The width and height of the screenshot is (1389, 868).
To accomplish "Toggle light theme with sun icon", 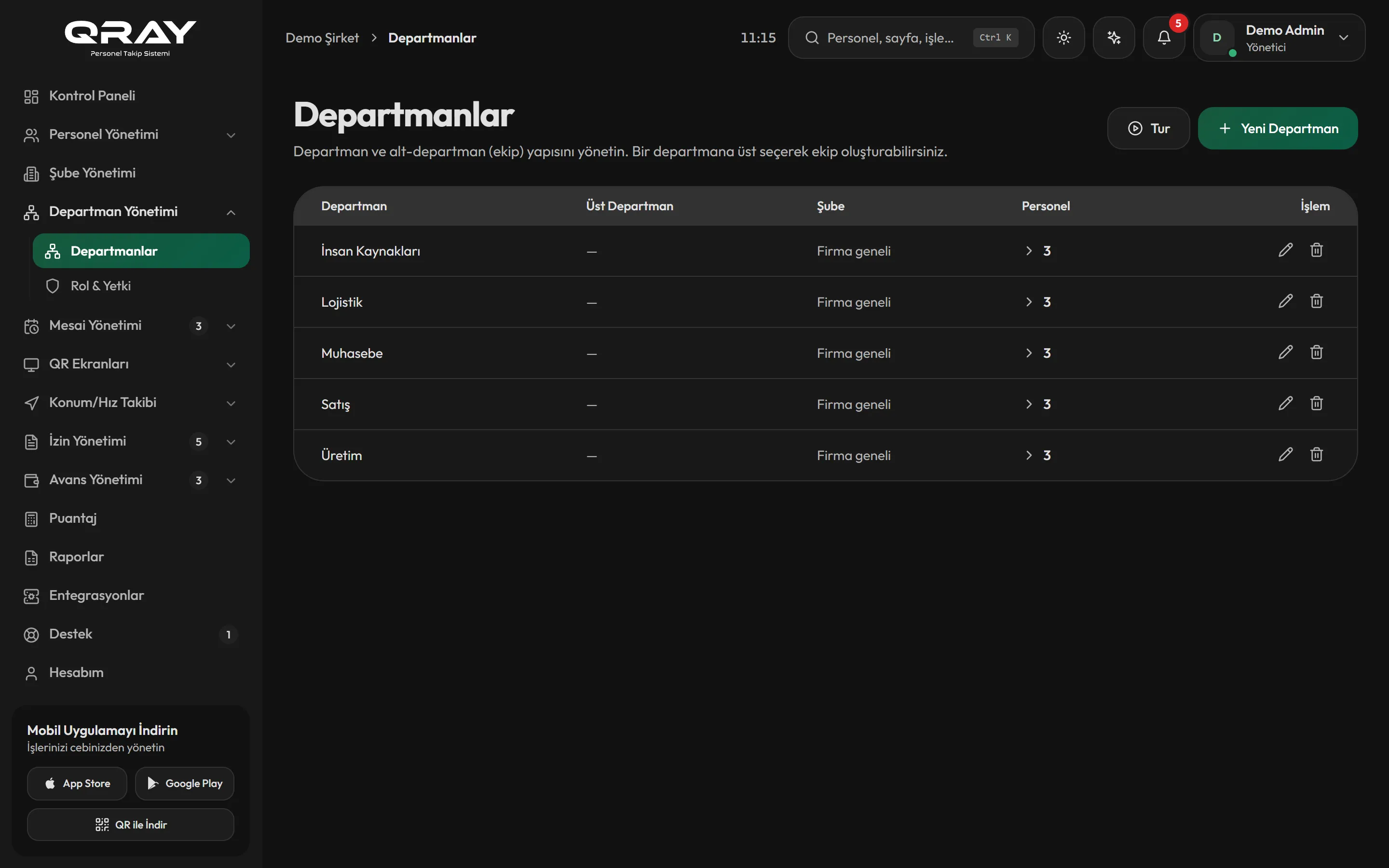I will pos(1063,38).
